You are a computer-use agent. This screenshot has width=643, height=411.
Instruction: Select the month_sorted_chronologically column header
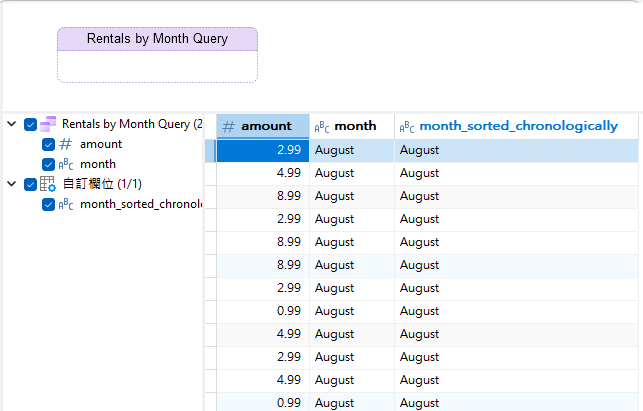click(516, 126)
